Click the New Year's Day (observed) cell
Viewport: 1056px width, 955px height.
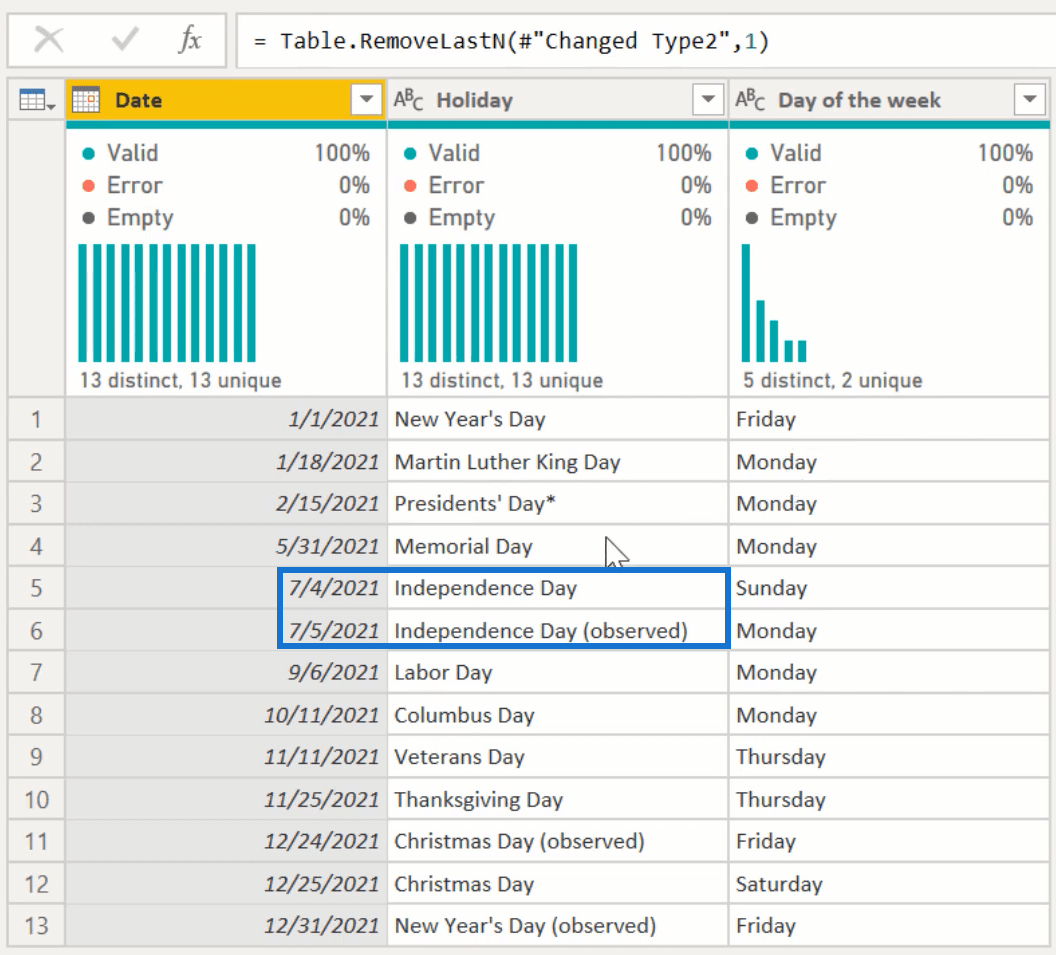click(x=558, y=926)
